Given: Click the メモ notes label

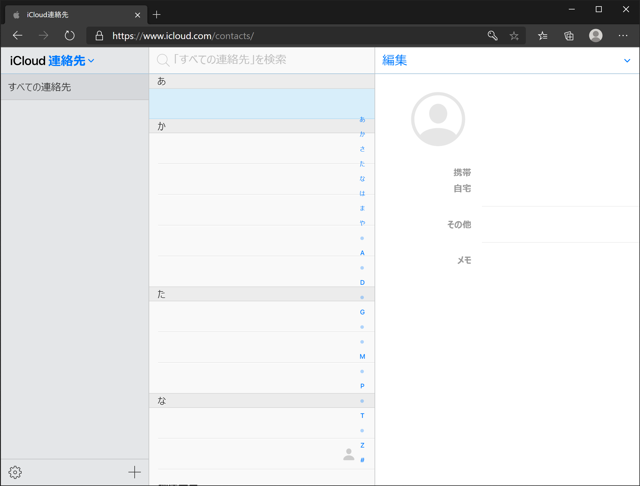Looking at the screenshot, I should (x=464, y=260).
